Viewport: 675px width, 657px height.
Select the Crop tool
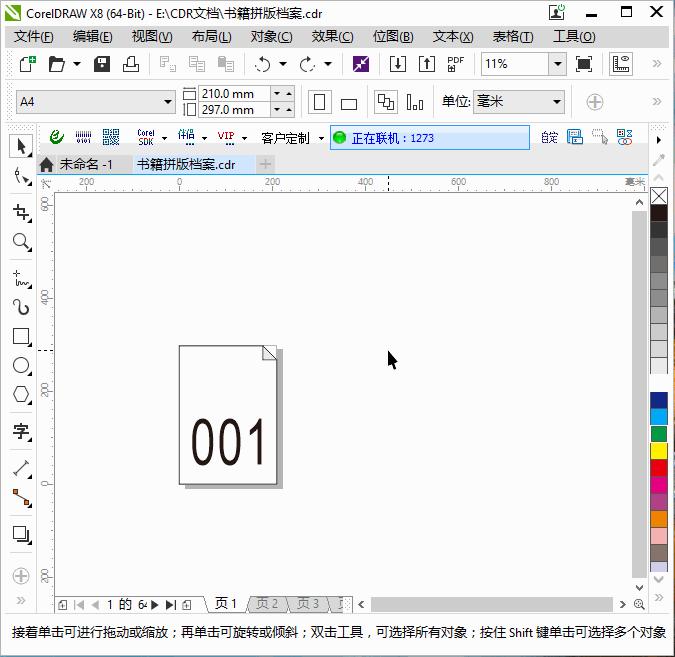22,213
